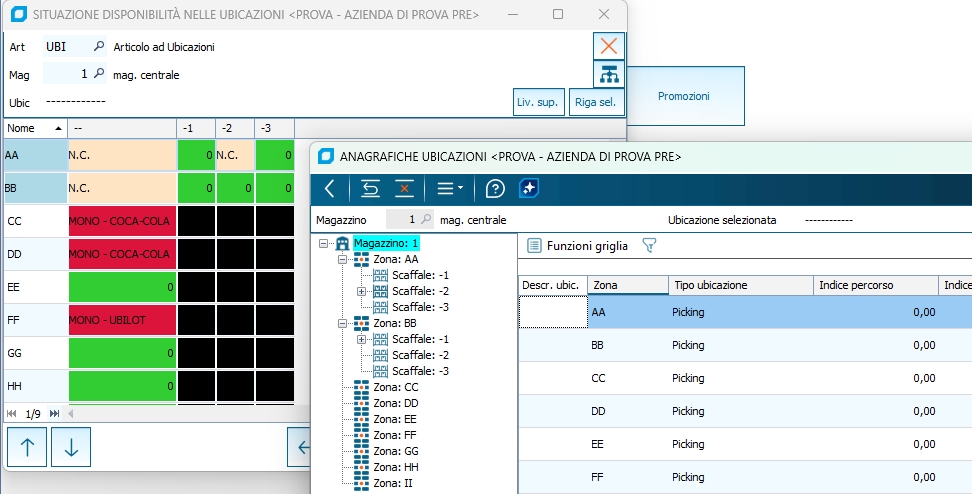Click the Riga sel. button
This screenshot has height=494, width=972.
point(594,102)
